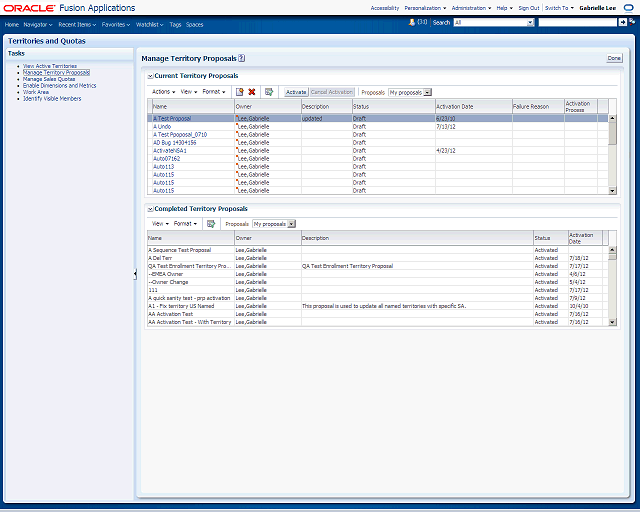Collapse Current Territory Proposals section

[150, 76]
